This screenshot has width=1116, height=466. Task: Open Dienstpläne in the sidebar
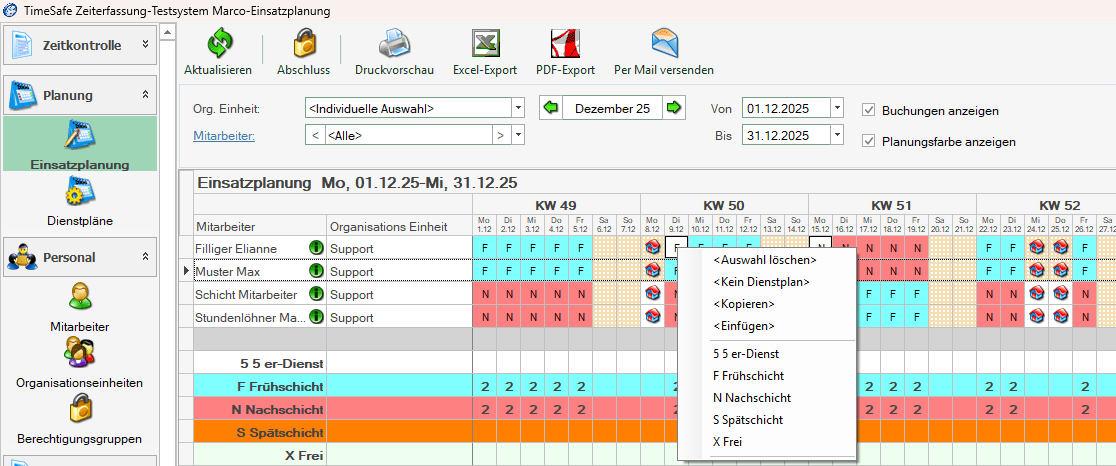(80, 201)
